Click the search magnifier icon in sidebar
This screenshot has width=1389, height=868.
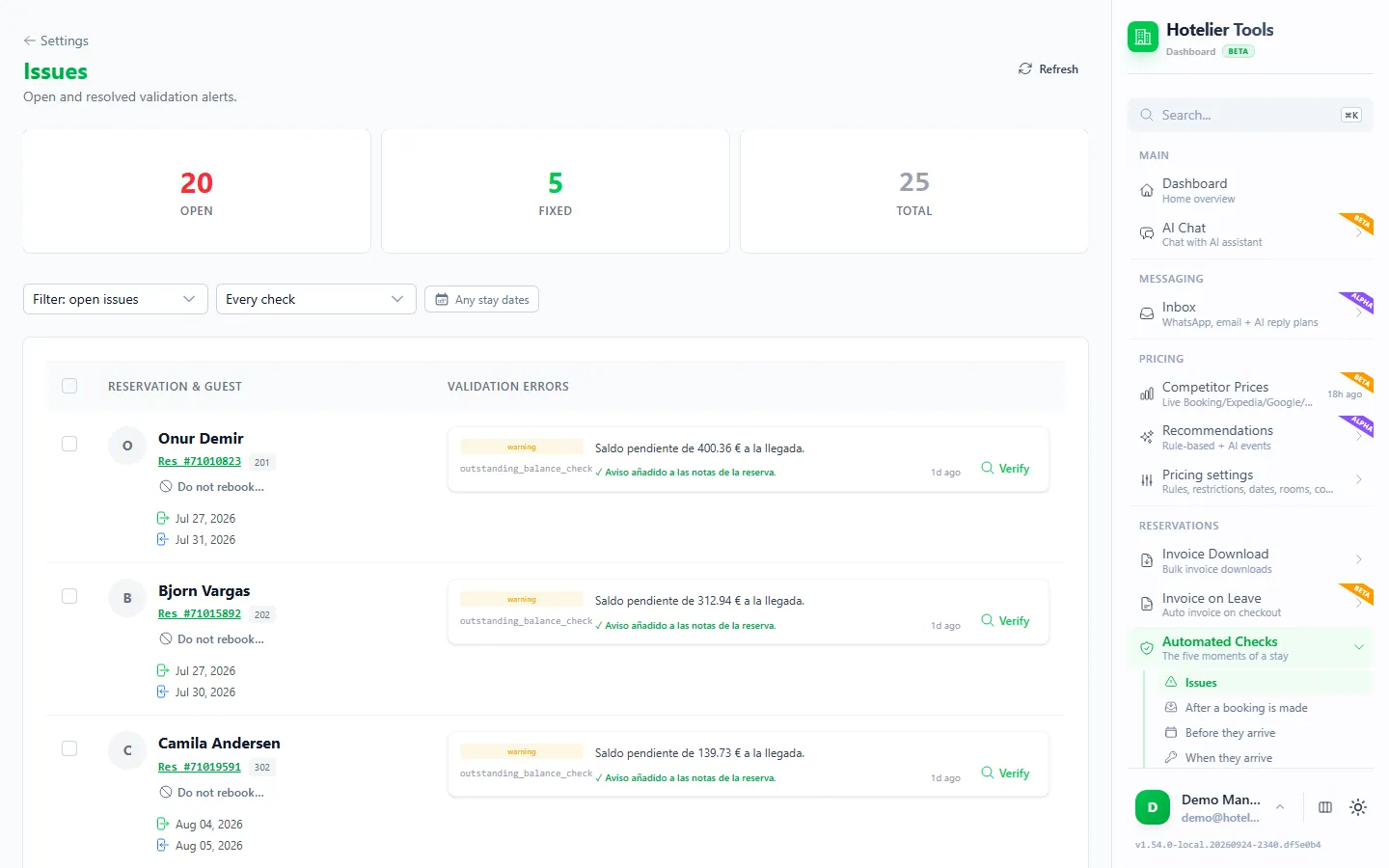(x=1147, y=115)
